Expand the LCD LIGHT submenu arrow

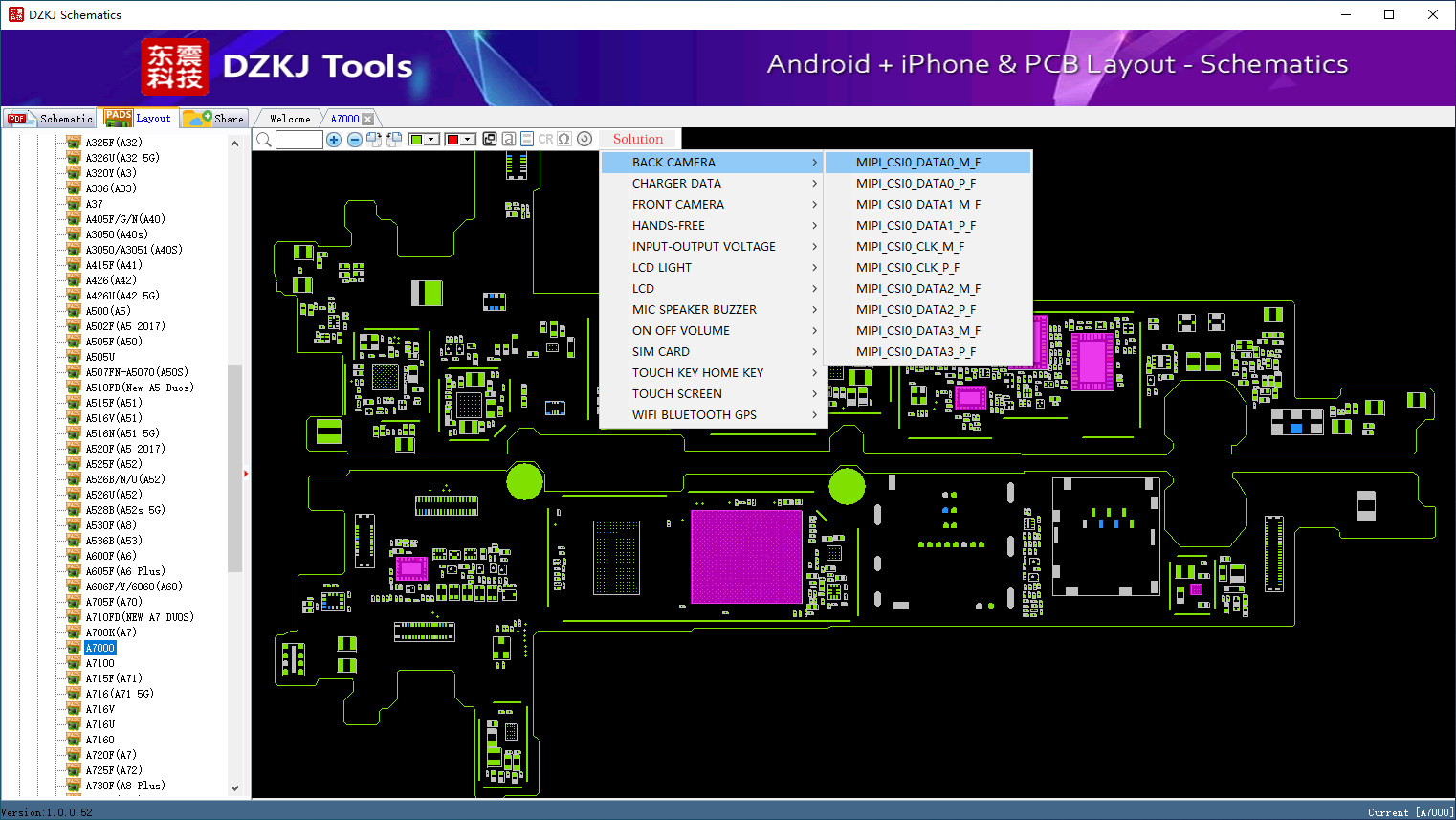814,268
